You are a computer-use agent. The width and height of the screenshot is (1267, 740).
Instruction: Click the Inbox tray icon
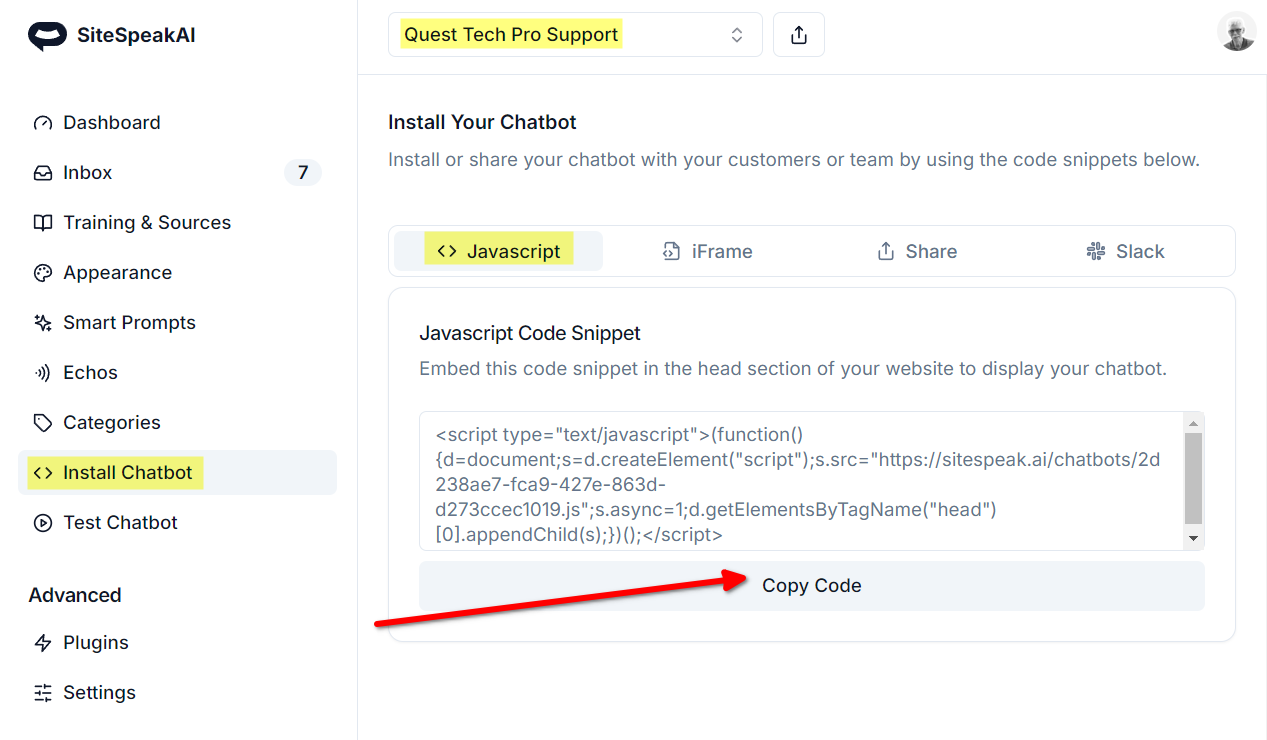42,173
